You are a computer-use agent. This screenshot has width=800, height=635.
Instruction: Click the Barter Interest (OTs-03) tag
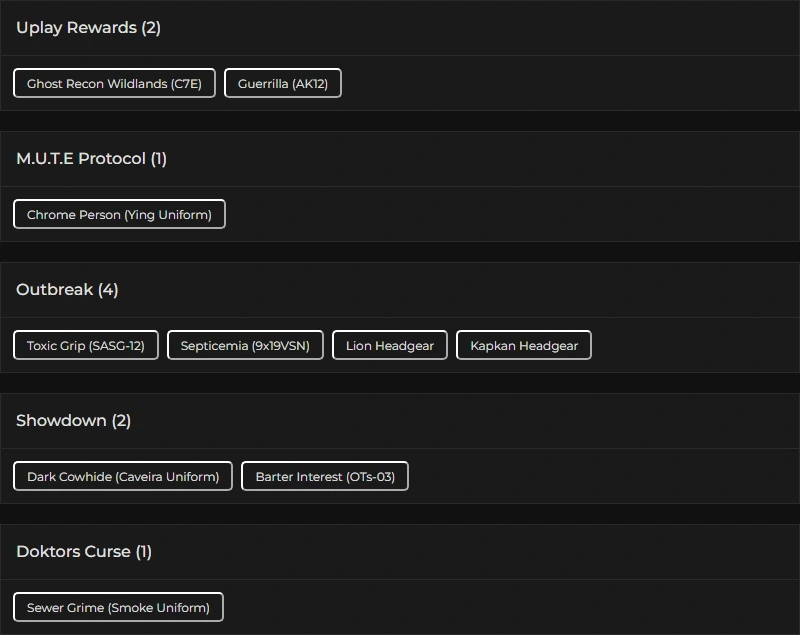pos(325,477)
